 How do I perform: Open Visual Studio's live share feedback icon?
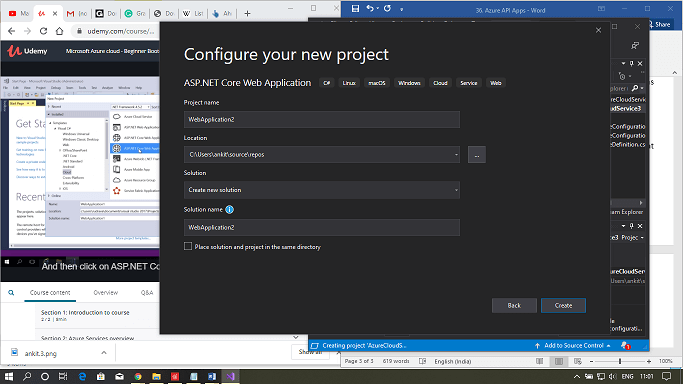[x=635, y=45]
